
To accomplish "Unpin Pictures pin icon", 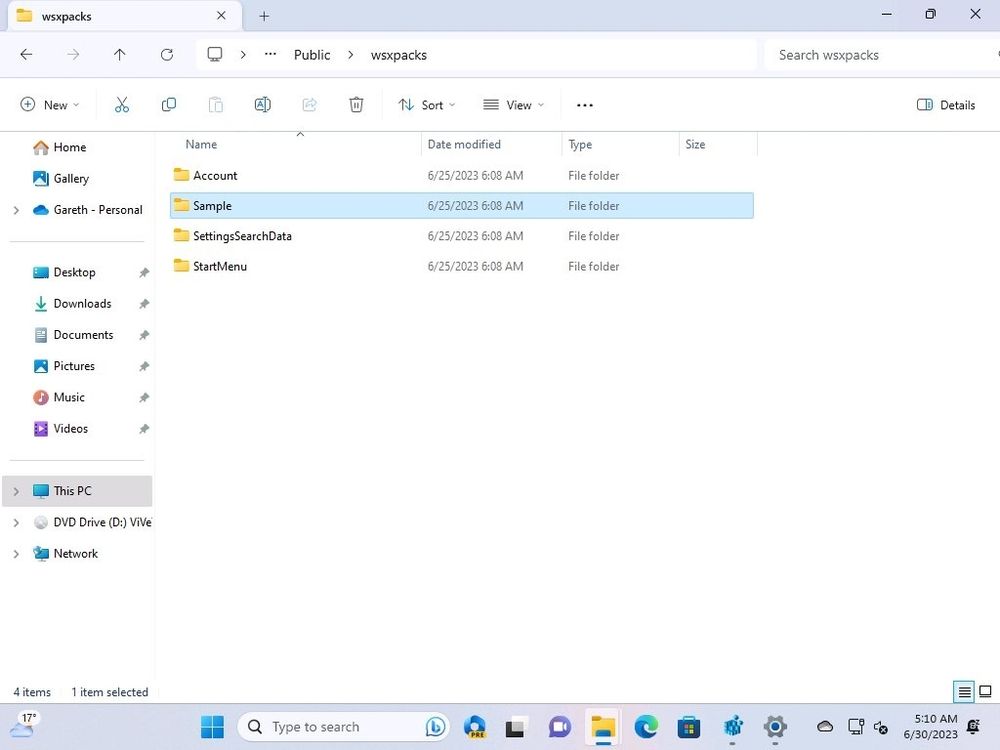I will [144, 367].
